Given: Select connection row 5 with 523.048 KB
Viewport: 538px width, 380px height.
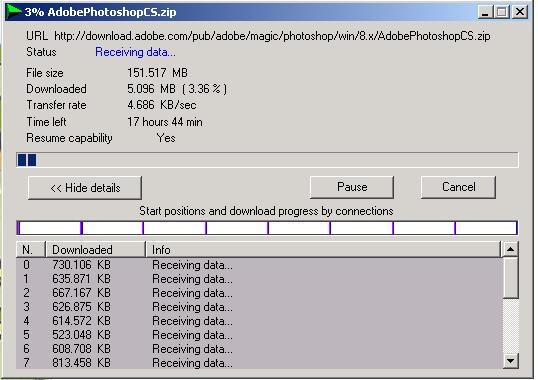Looking at the screenshot, I should coord(259,335).
